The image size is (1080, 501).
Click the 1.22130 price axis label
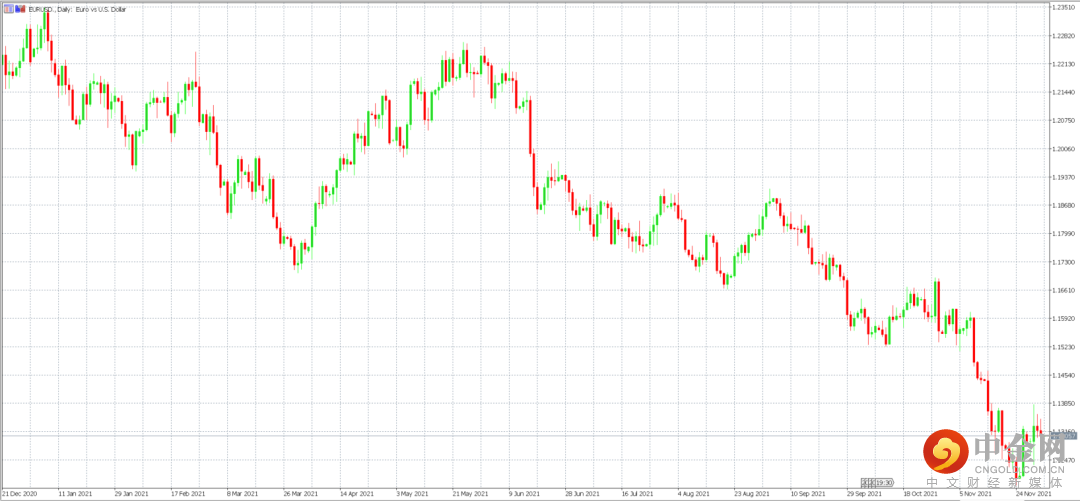(1064, 63)
